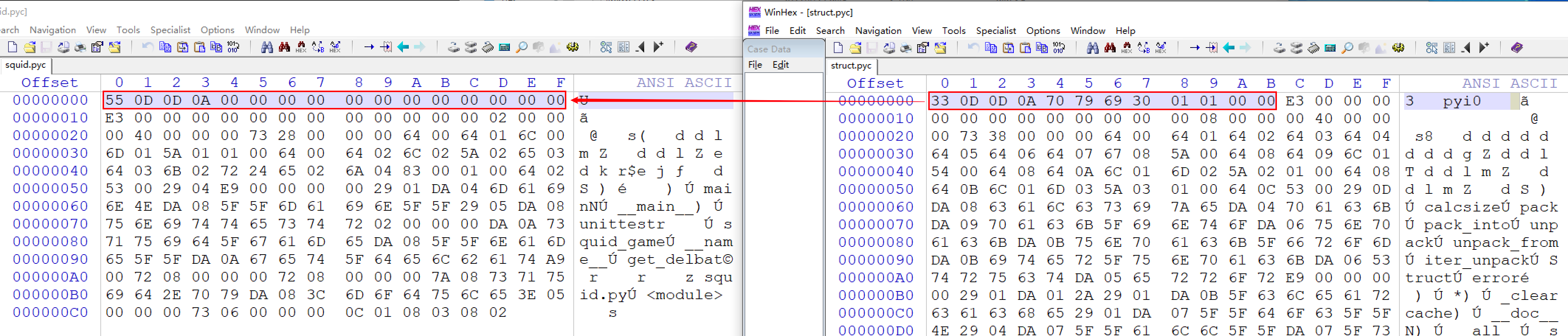
Task: Open Window menu in squid.pyc window
Action: point(262,30)
